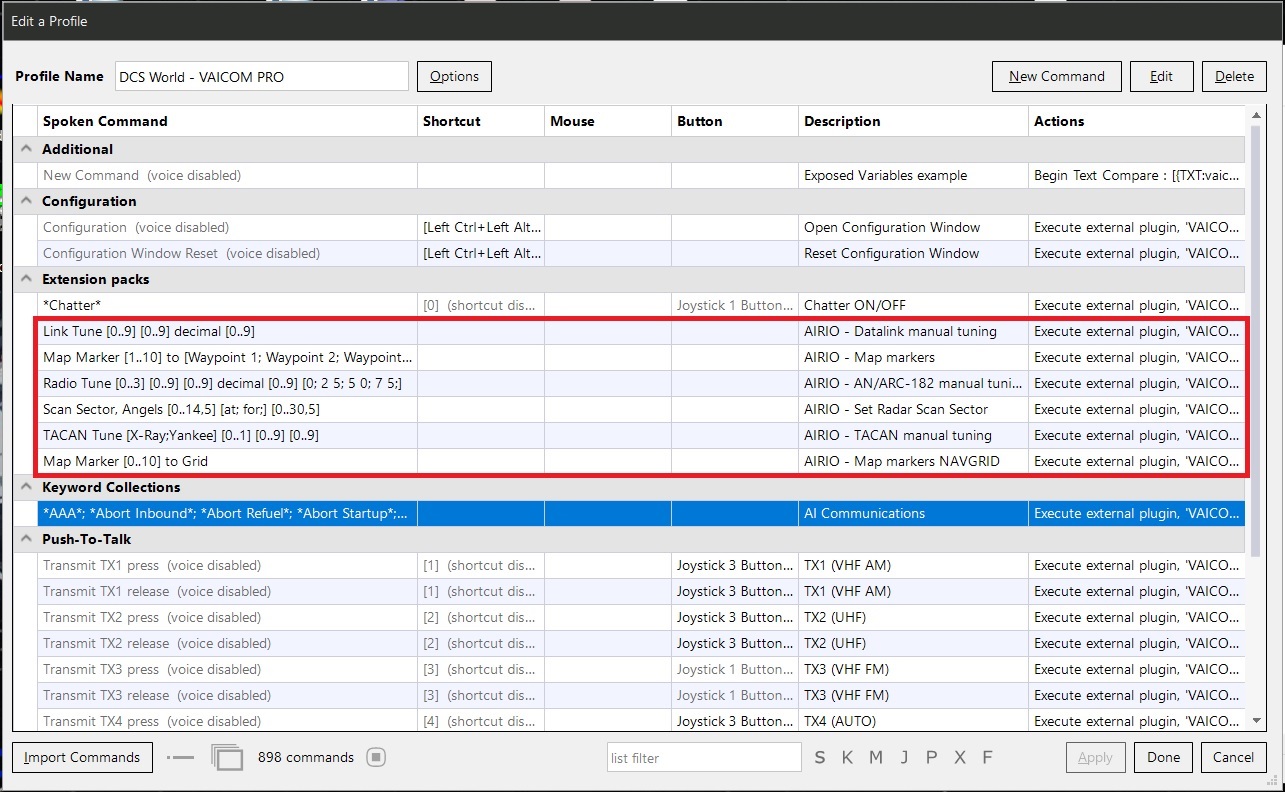
Task: Click 'Open Configuration Window' description cell
Action: pyautogui.click(x=913, y=227)
